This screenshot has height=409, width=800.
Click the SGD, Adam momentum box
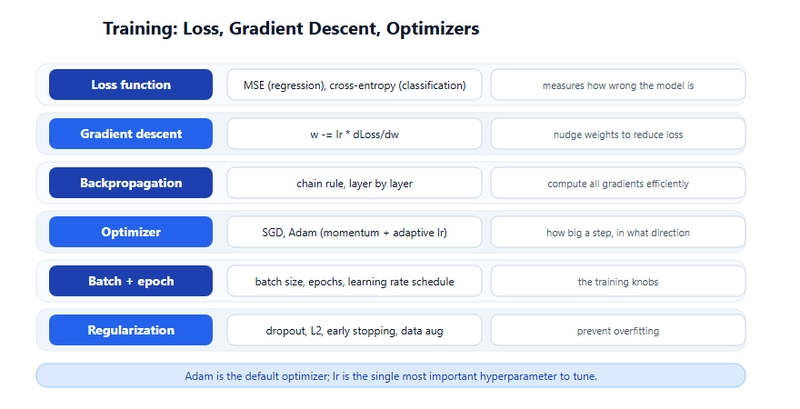point(355,232)
